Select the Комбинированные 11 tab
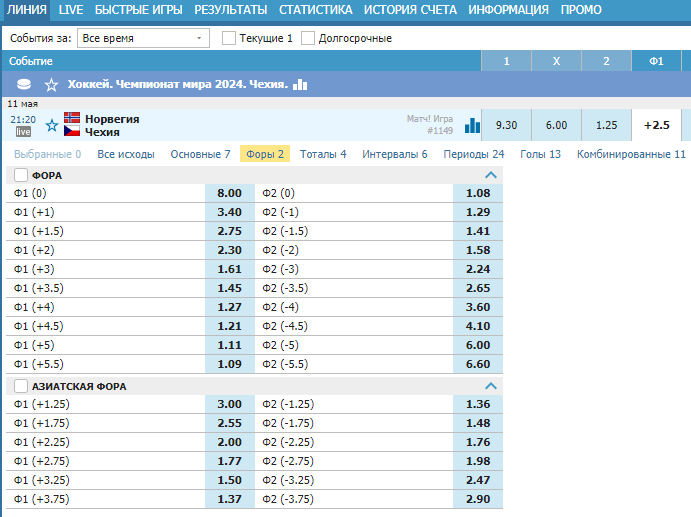 [x=631, y=154]
